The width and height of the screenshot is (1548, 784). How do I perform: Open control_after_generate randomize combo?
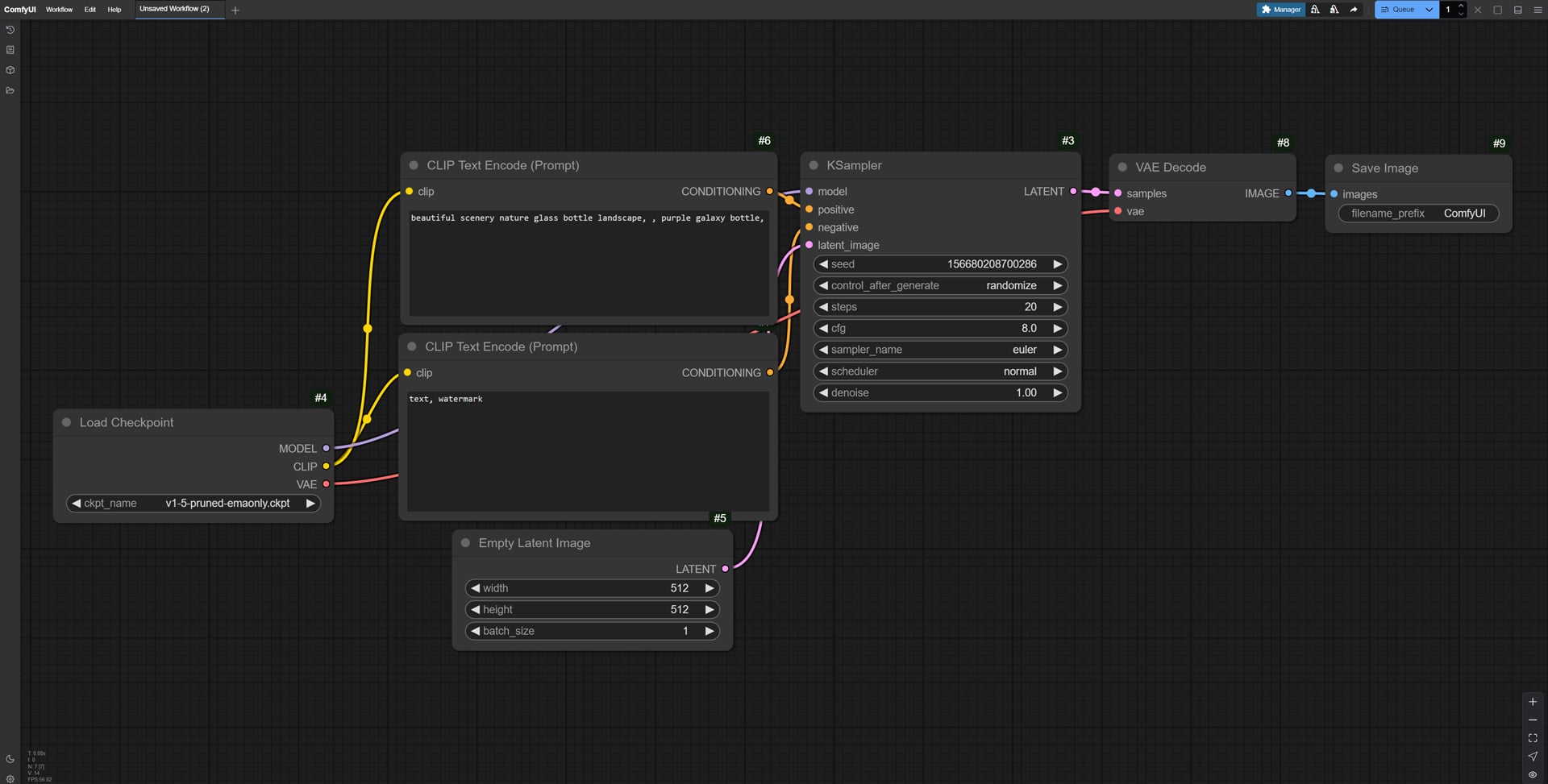click(x=940, y=286)
